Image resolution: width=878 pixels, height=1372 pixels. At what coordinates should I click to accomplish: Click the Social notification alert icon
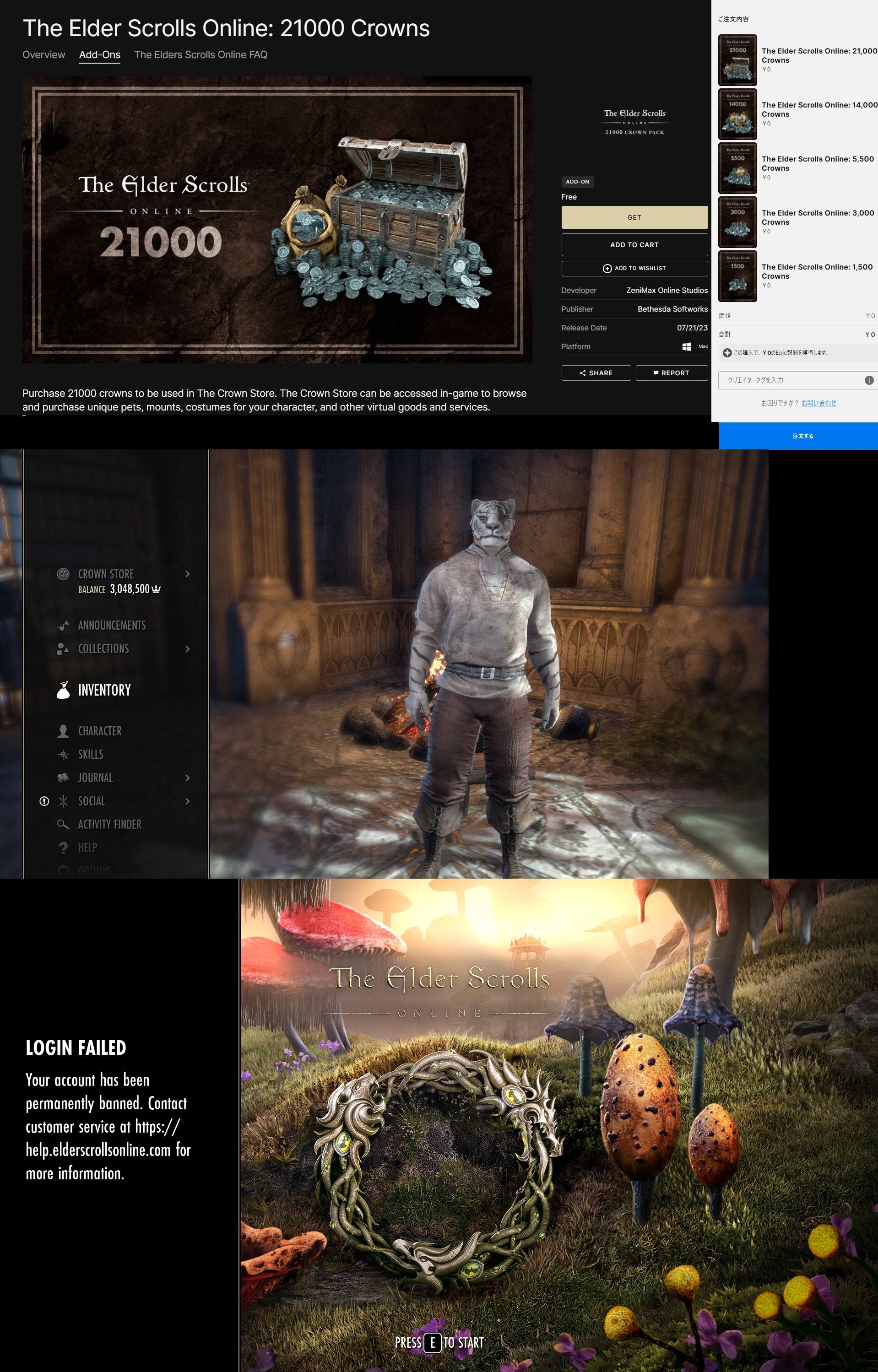[x=44, y=801]
